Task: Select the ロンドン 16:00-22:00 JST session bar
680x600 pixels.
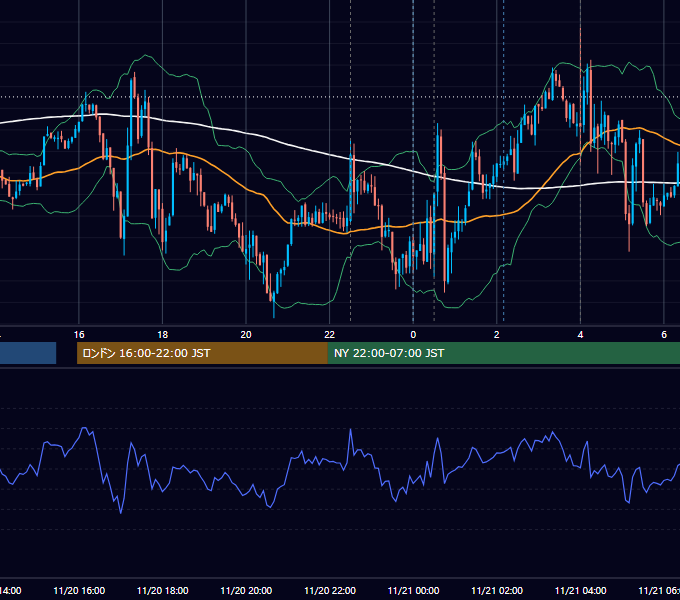Action: [202, 353]
